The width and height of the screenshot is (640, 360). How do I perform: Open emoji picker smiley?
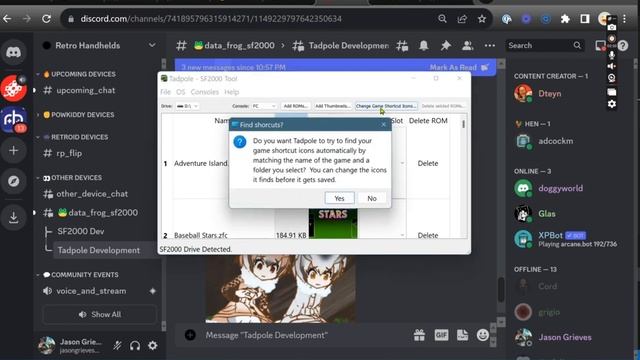[x=483, y=335]
